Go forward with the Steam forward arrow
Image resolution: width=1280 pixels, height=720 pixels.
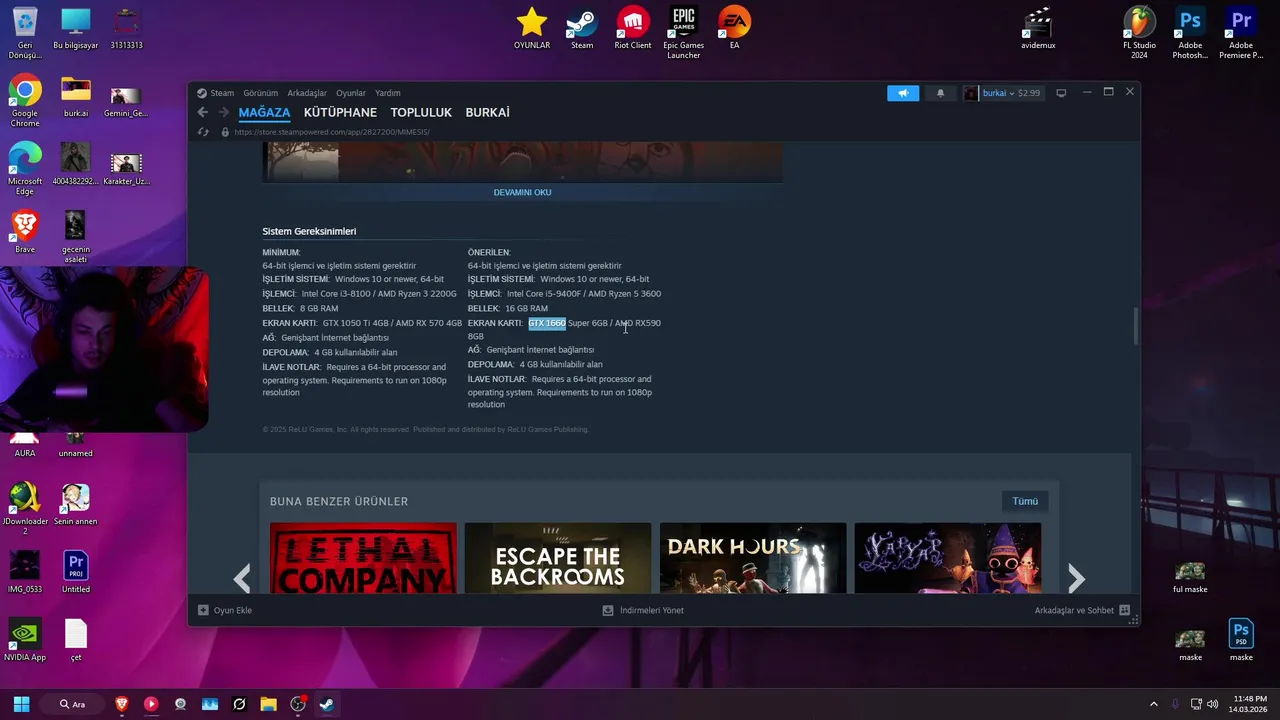tap(223, 113)
